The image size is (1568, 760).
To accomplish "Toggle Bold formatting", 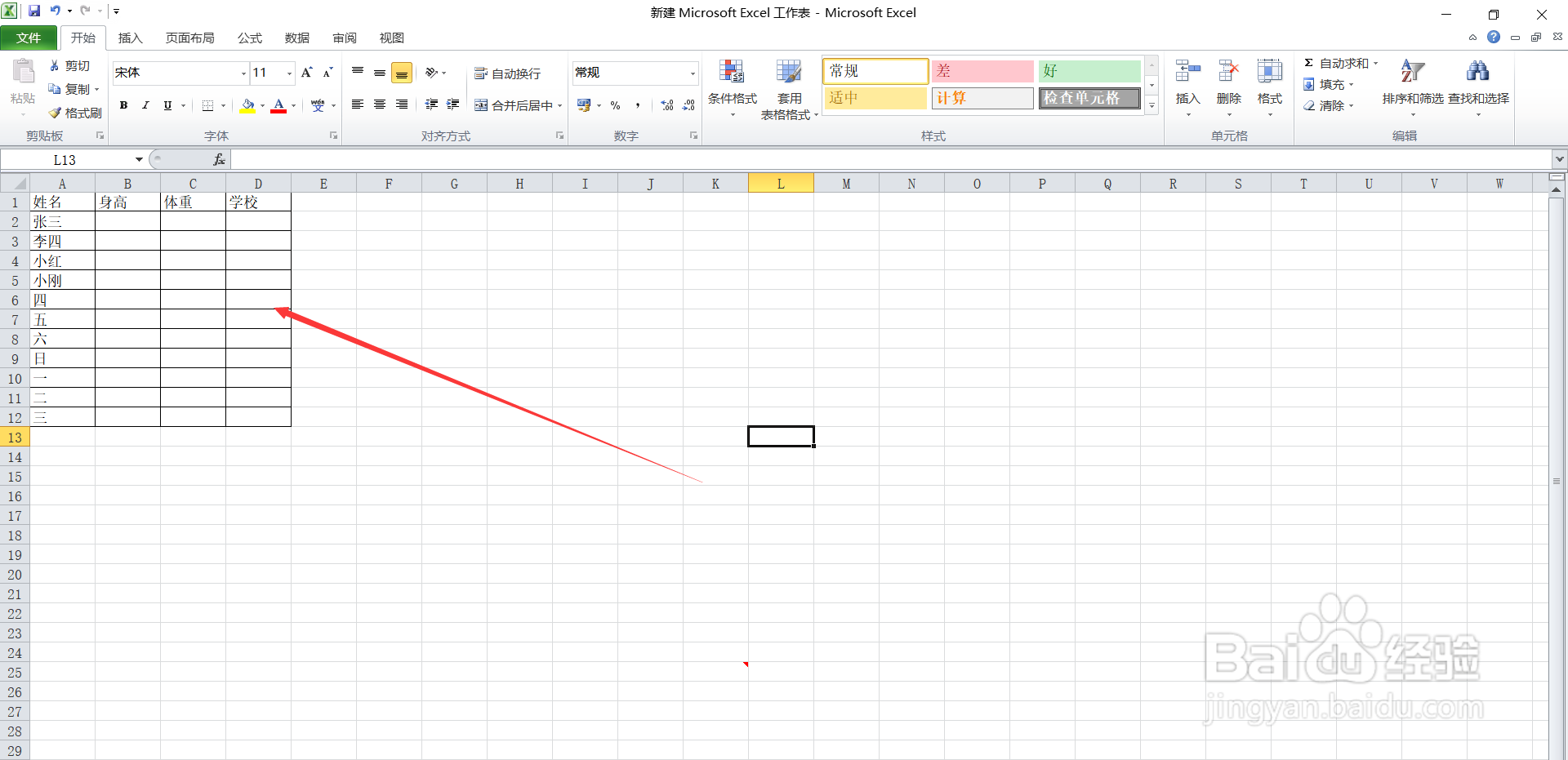I will [123, 105].
